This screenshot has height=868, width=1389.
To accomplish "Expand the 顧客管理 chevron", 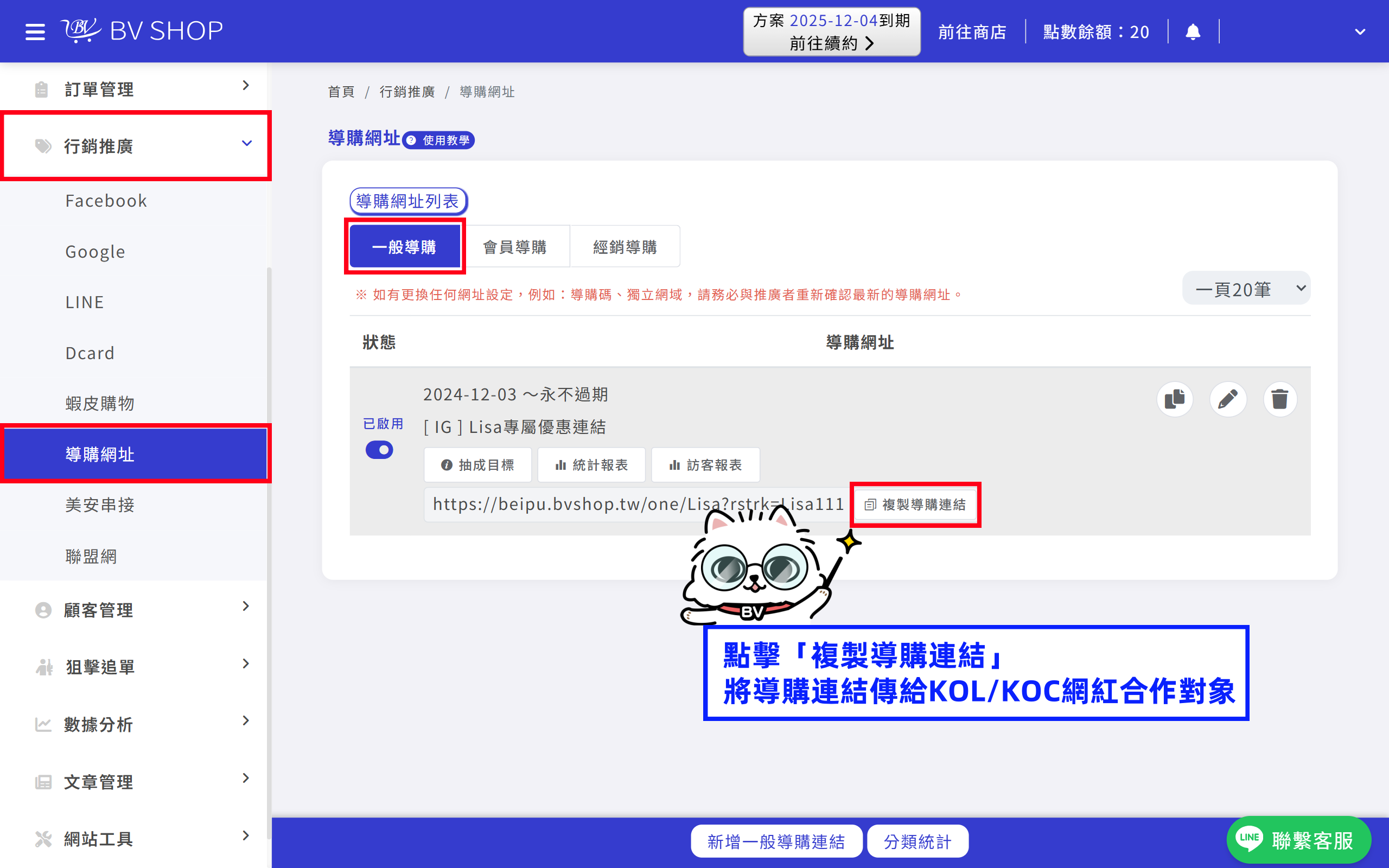I will pyautogui.click(x=246, y=606).
